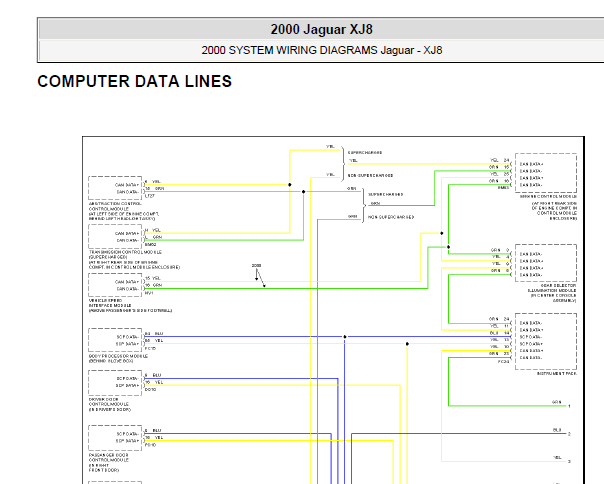Select connector label "EM62" at the transmission module
This screenshot has width=604, height=484.
[x=150, y=245]
